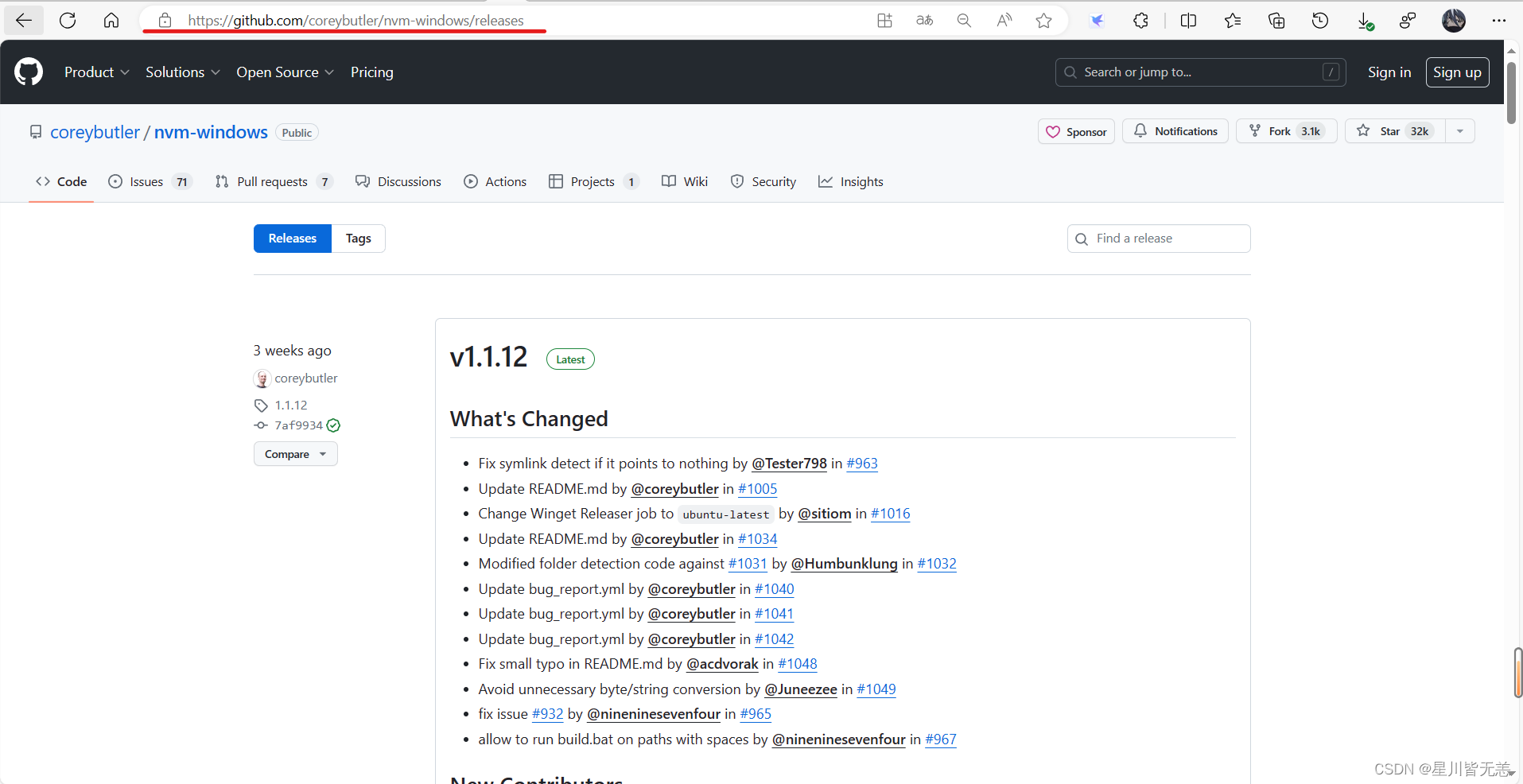Fork the repository
Viewport: 1523px width, 784px height.
1286,131
